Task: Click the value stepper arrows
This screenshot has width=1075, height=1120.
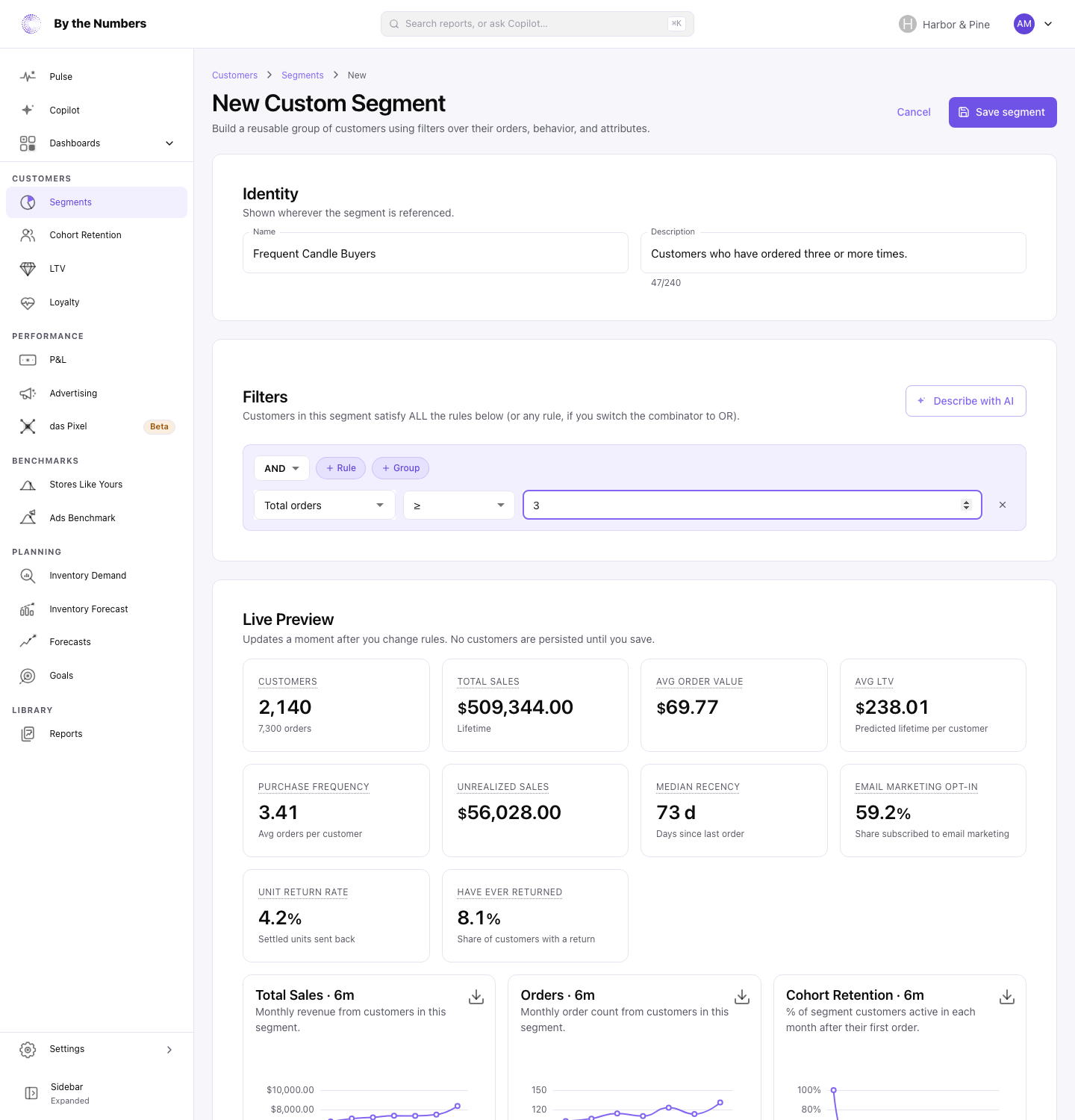Action: point(966,505)
